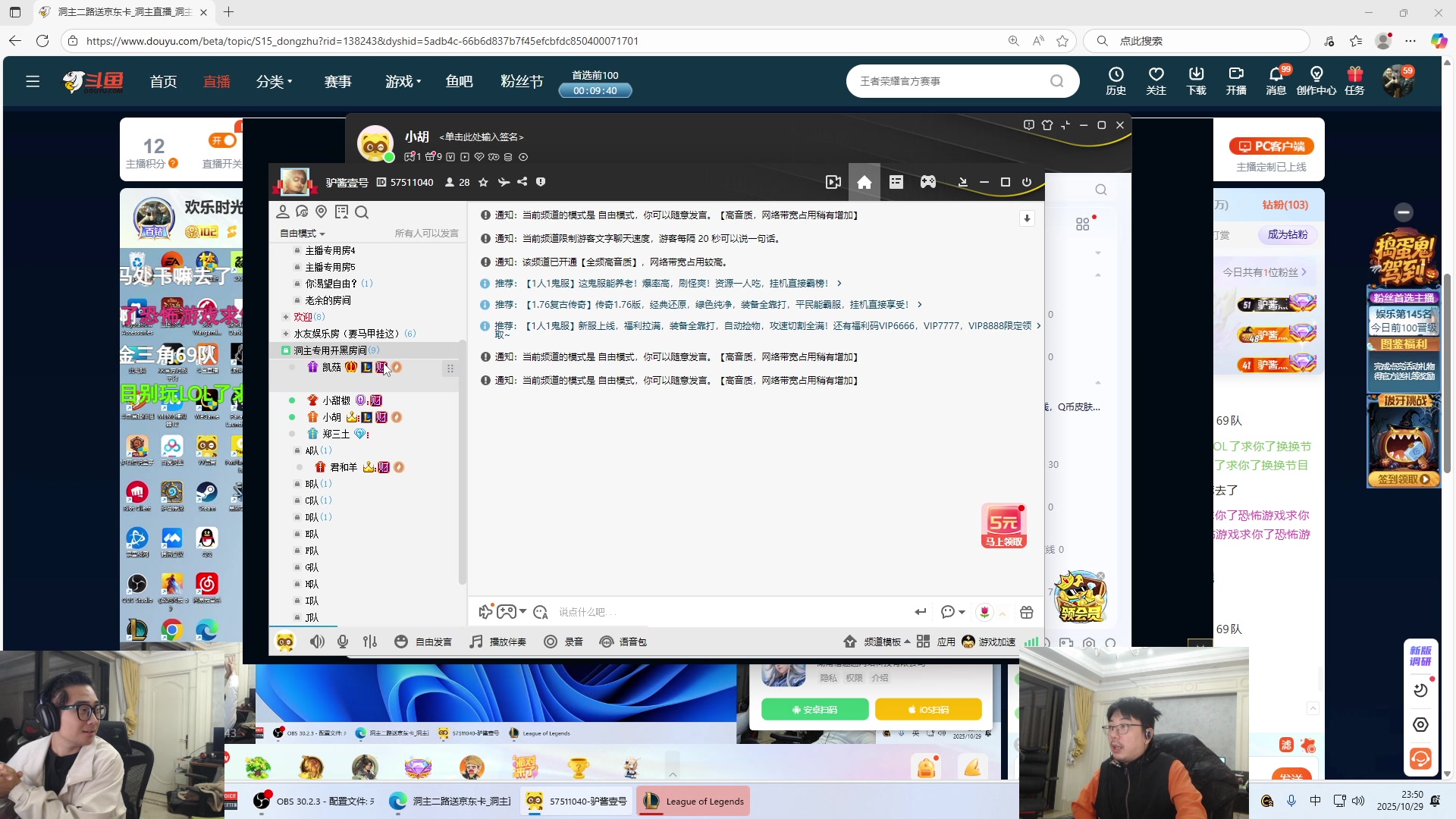Click the home icon in the YY channel header
This screenshot has width=1456, height=819.
click(864, 182)
